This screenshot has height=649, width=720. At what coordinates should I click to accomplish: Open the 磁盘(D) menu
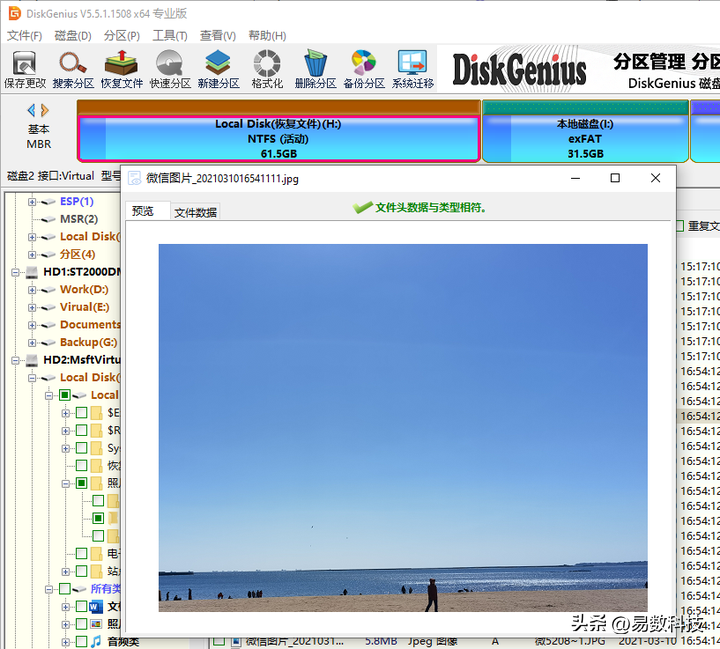pos(73,36)
